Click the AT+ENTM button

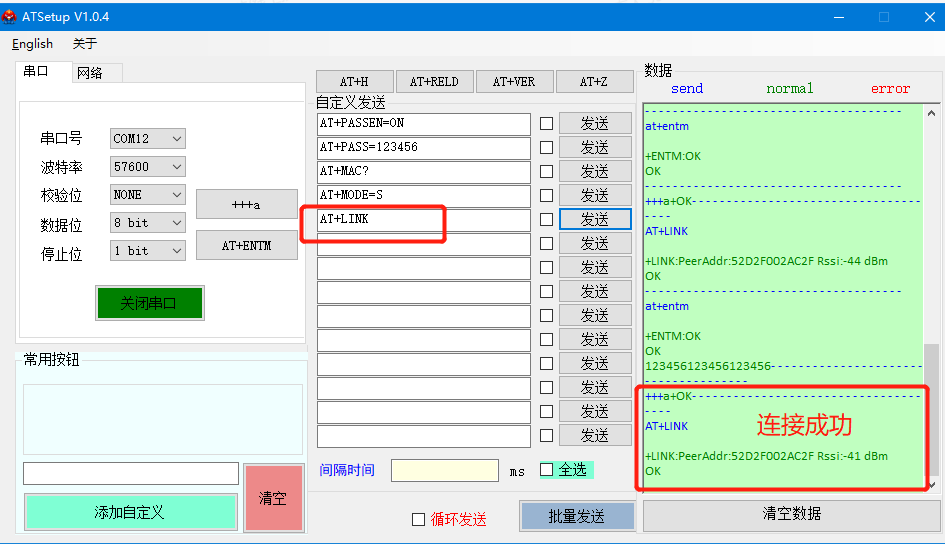click(246, 245)
